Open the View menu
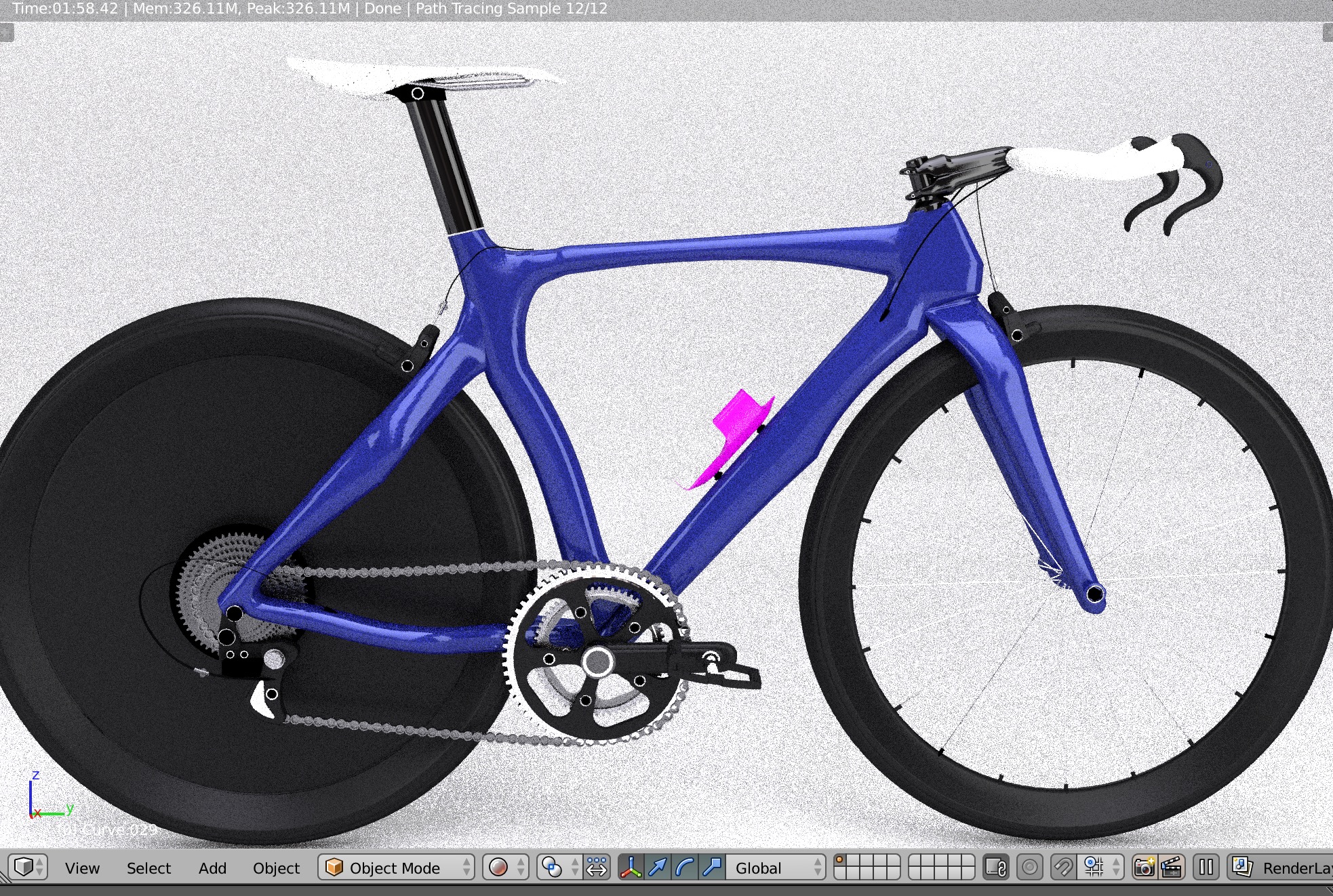This screenshot has height=896, width=1333. pos(82,868)
